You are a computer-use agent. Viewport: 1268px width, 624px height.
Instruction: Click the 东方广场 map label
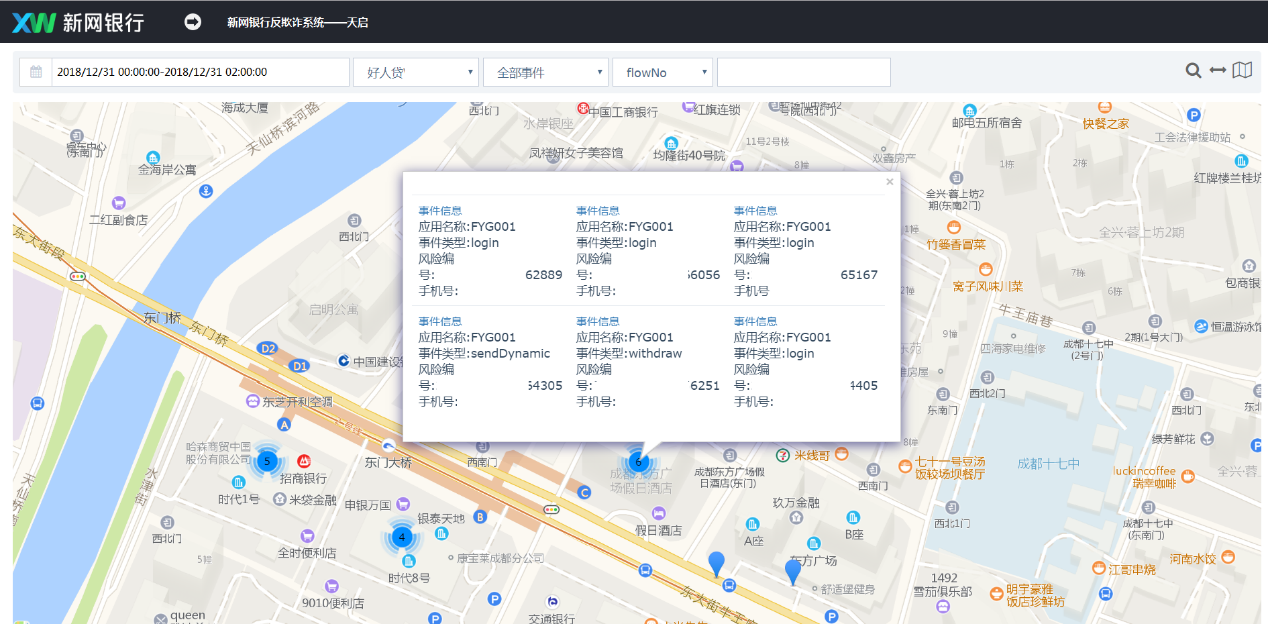[x=813, y=560]
